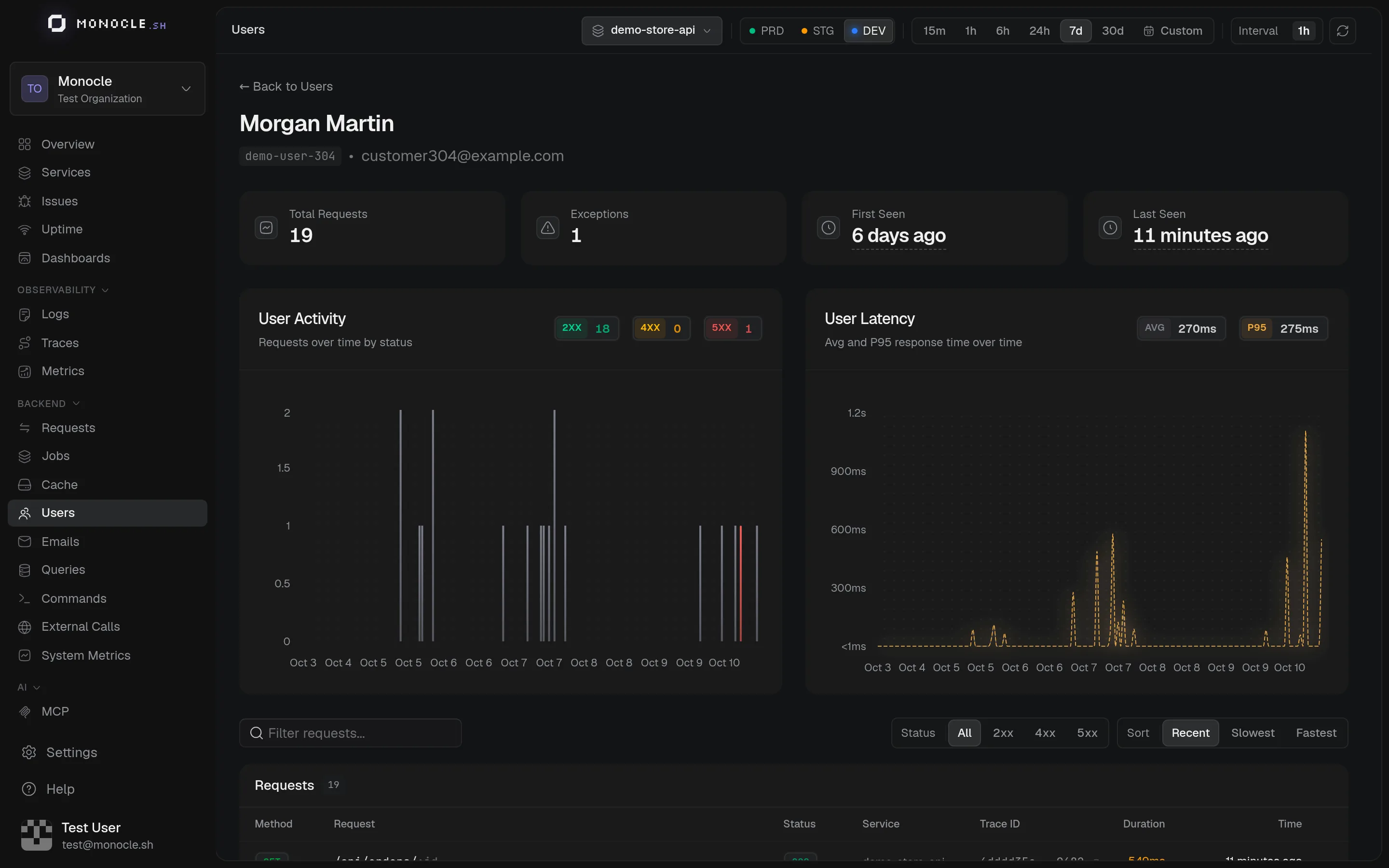The width and height of the screenshot is (1389, 868).
Task: Sort requests by Fastest
Action: click(1316, 733)
